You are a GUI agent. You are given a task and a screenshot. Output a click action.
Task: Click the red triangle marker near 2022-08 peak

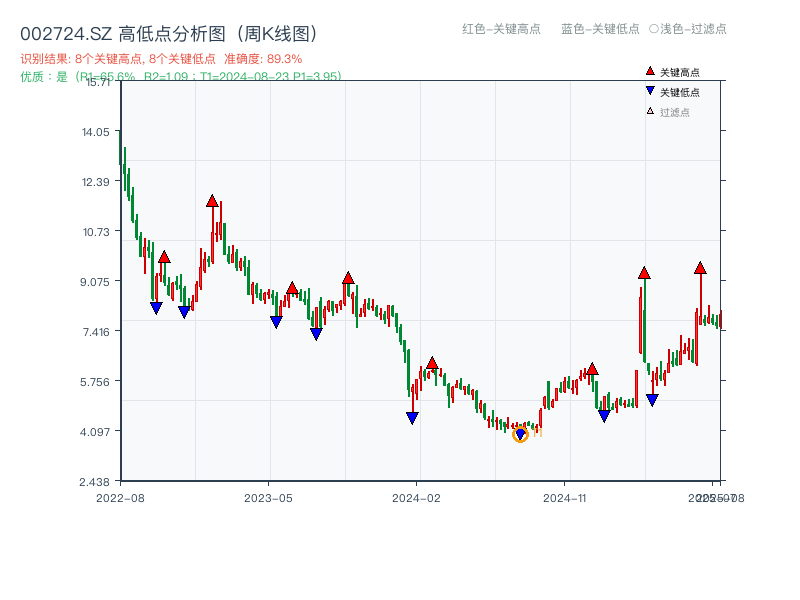pyautogui.click(x=163, y=256)
